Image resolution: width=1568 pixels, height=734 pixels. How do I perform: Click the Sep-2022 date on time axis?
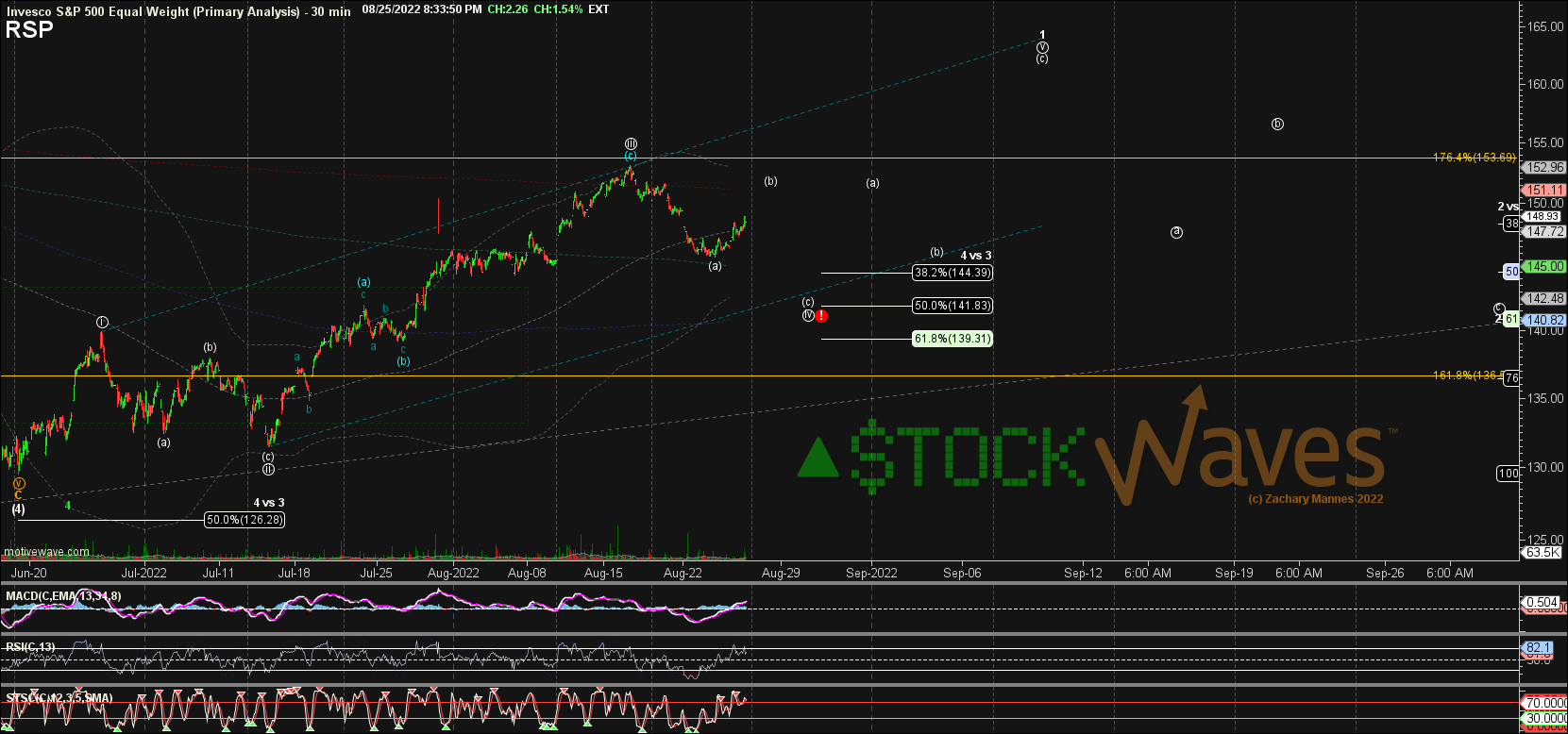click(x=871, y=573)
